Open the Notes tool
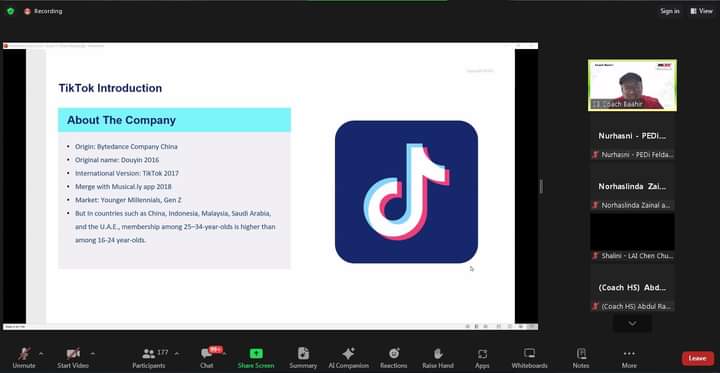Viewport: 720px width, 373px height. (581, 358)
